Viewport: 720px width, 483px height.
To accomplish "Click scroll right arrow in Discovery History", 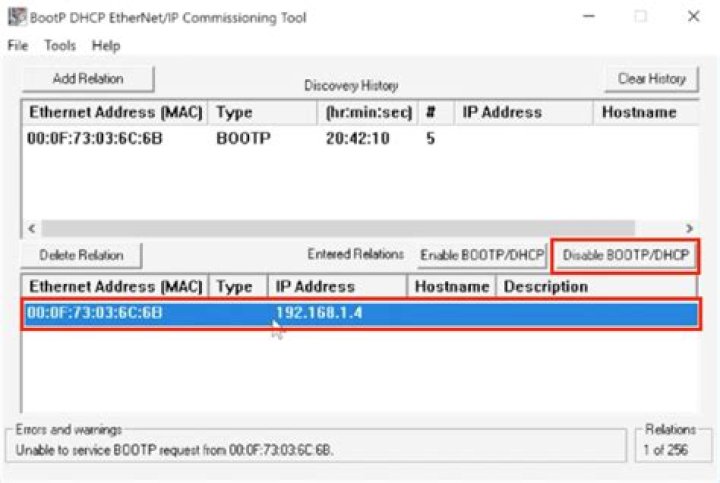I will (x=689, y=228).
